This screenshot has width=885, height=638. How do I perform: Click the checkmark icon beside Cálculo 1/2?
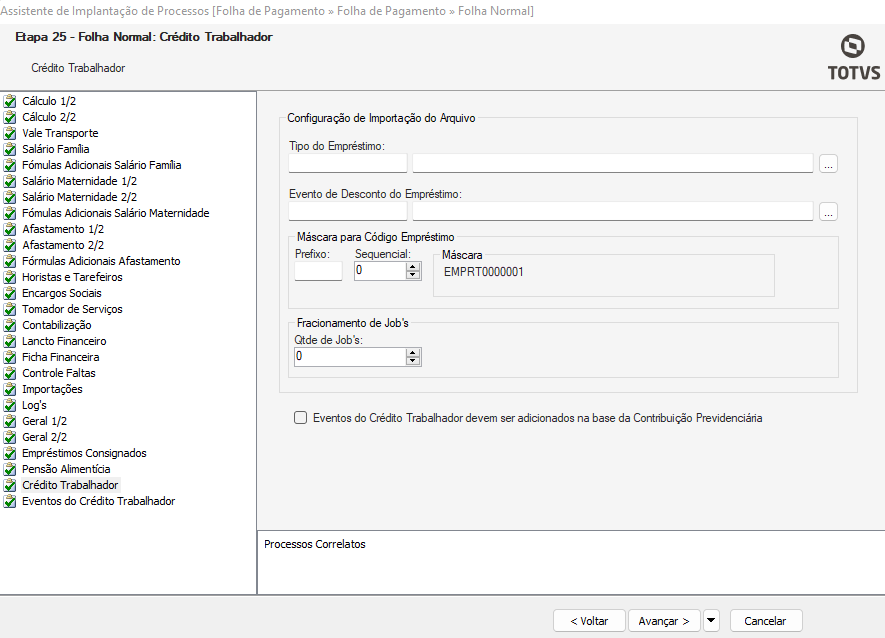[10, 101]
